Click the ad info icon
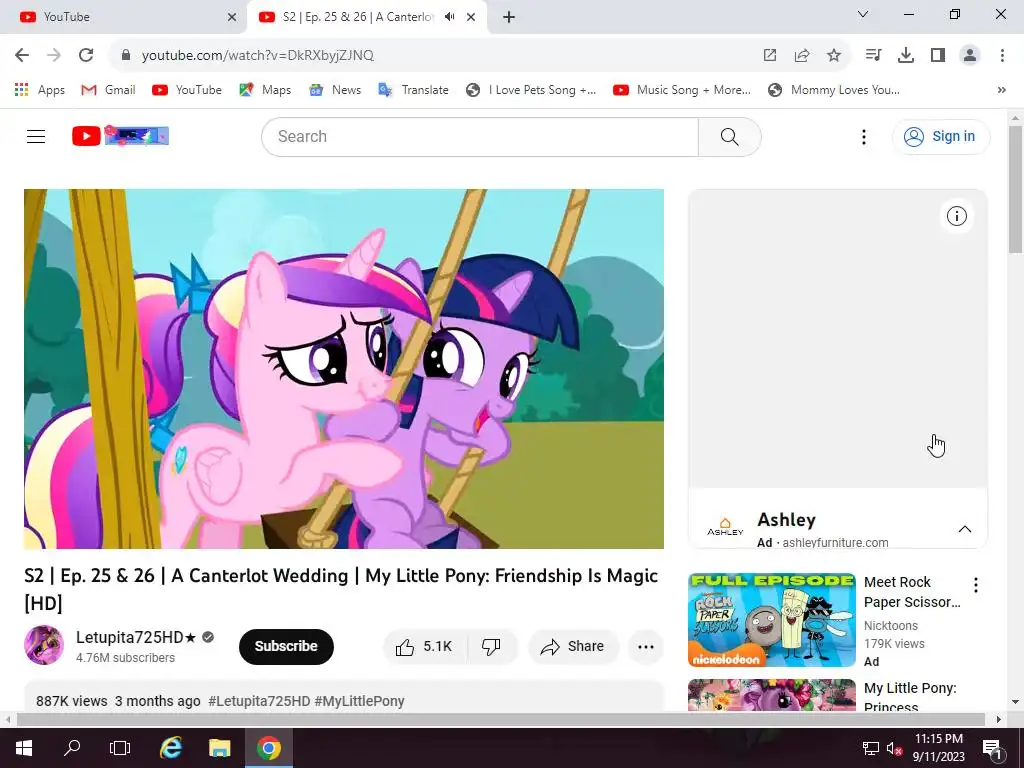The image size is (1024, 768). (x=957, y=216)
